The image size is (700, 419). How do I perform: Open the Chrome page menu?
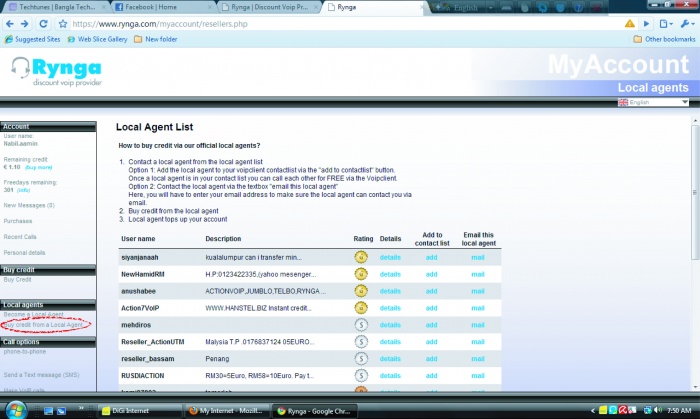tap(666, 24)
